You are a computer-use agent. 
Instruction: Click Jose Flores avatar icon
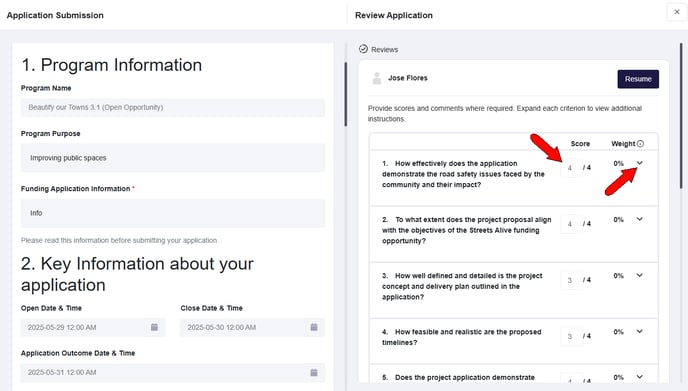point(376,79)
